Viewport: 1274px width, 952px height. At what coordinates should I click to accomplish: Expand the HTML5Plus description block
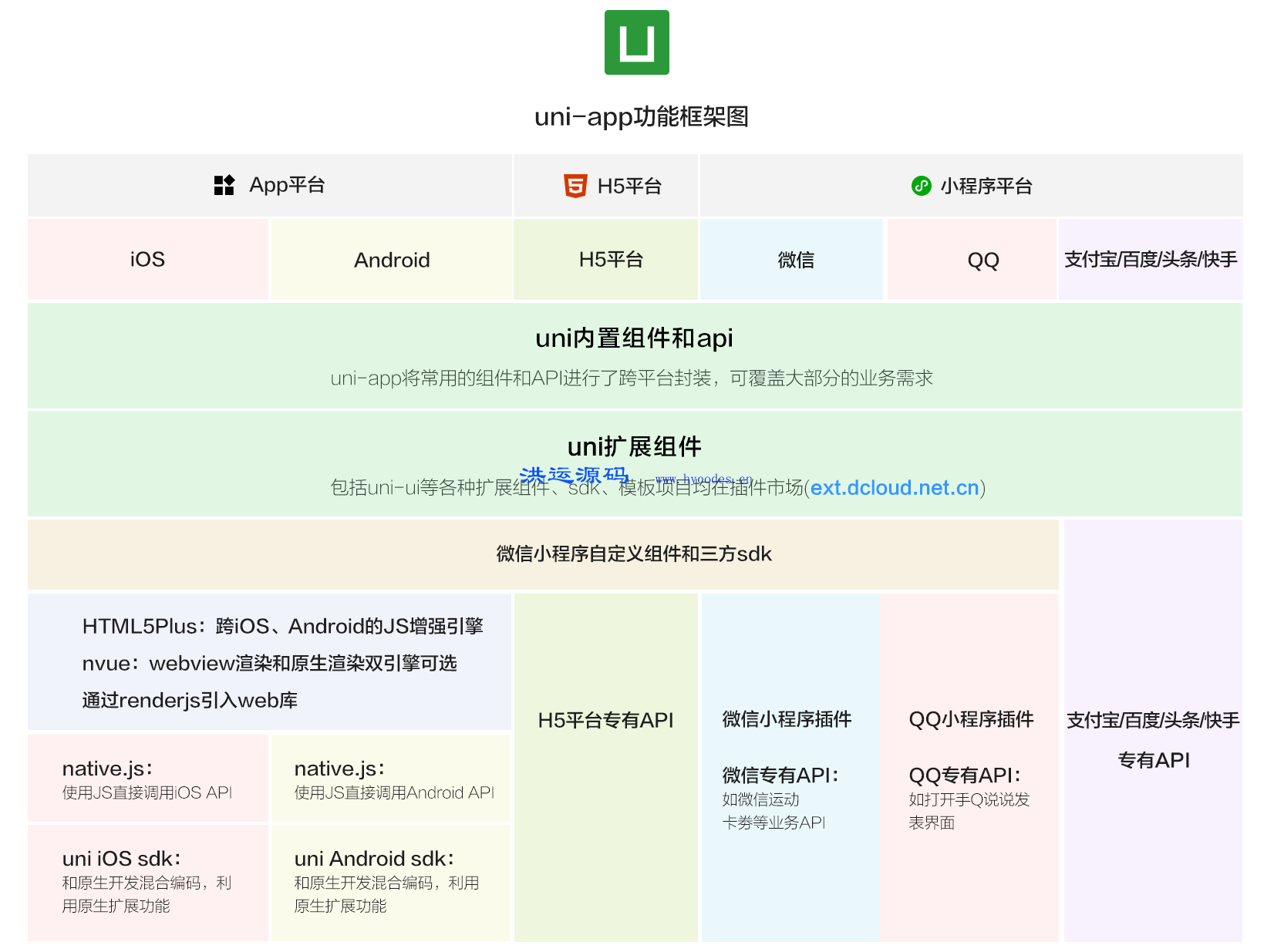point(268,663)
